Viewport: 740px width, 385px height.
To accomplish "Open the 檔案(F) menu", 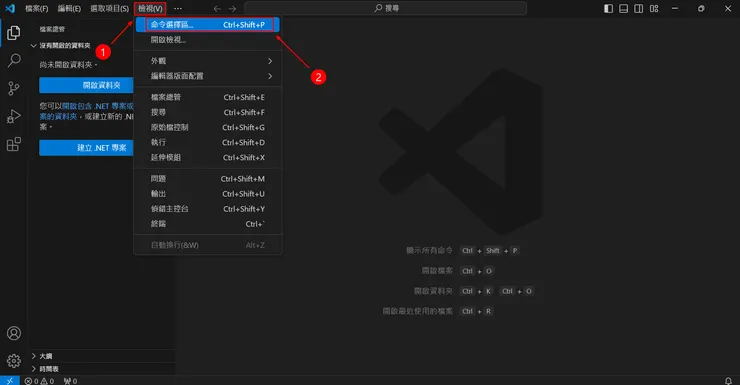I will (x=36, y=8).
